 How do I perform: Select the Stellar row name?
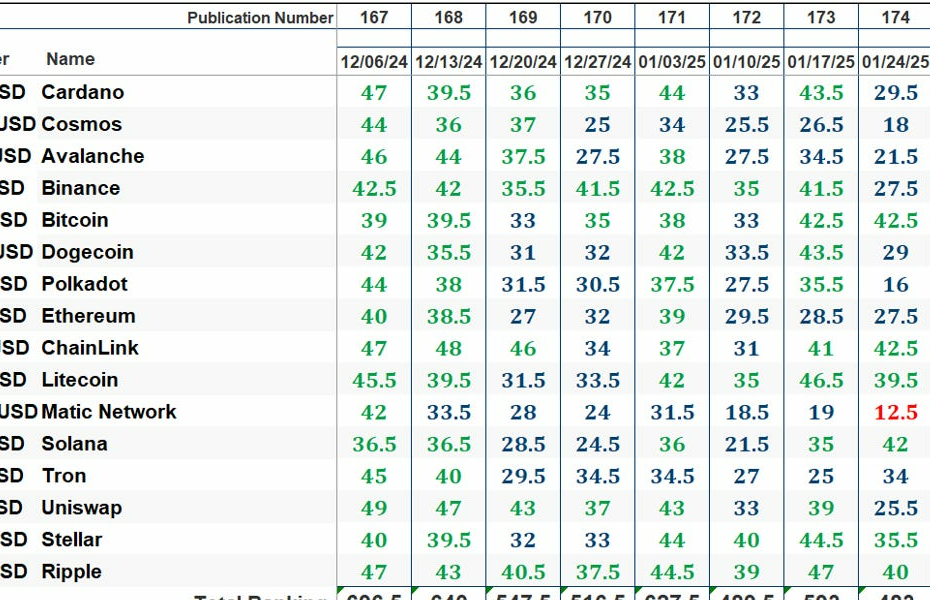72,540
